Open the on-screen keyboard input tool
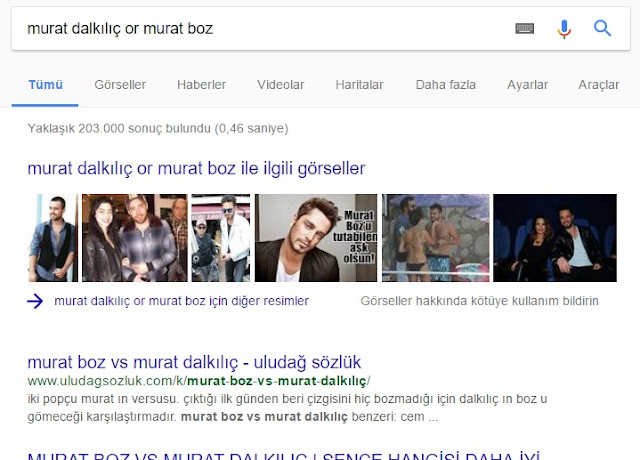 524,29
